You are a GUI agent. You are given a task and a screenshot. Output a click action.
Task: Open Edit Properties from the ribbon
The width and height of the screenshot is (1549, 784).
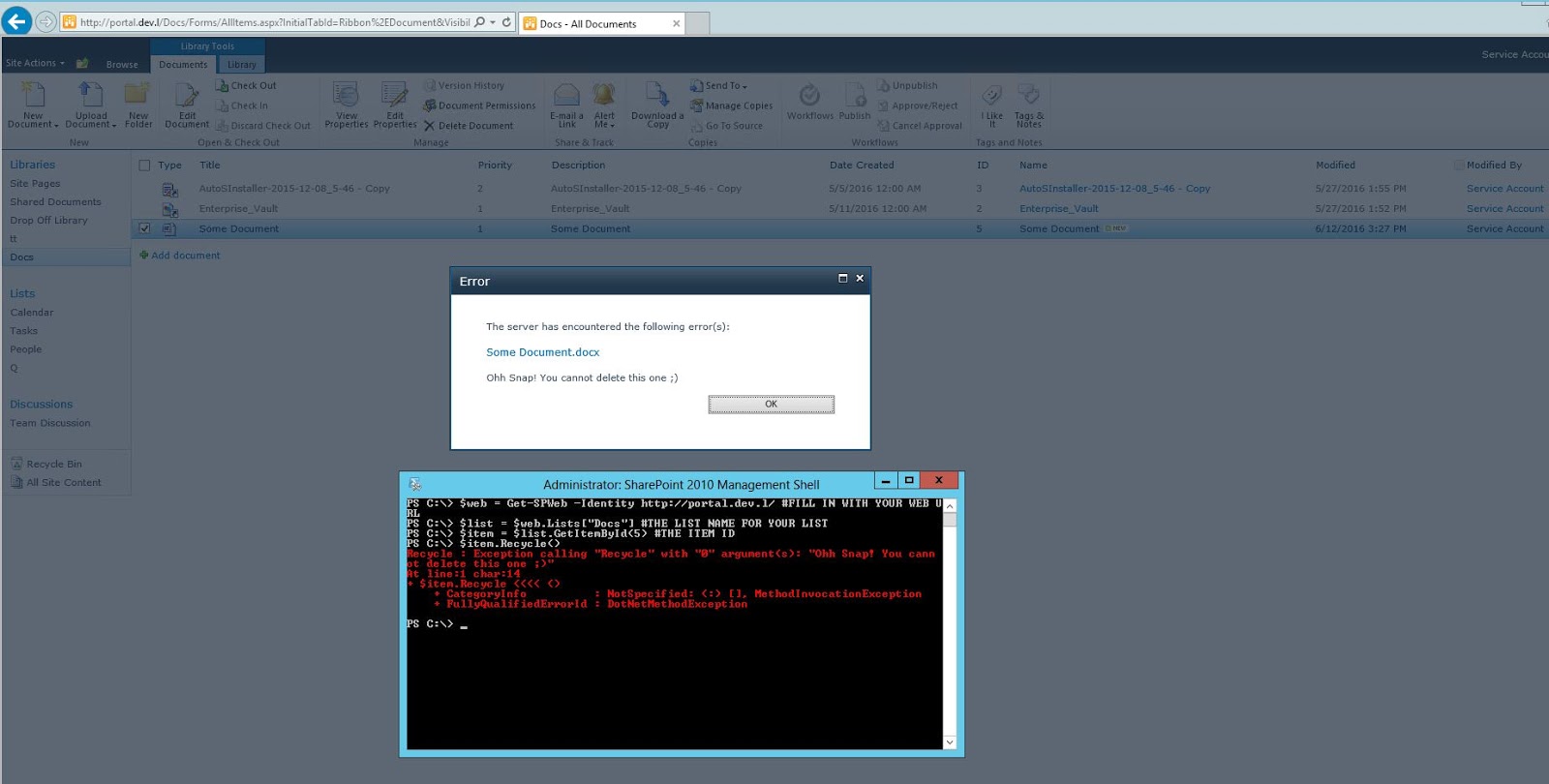(395, 106)
